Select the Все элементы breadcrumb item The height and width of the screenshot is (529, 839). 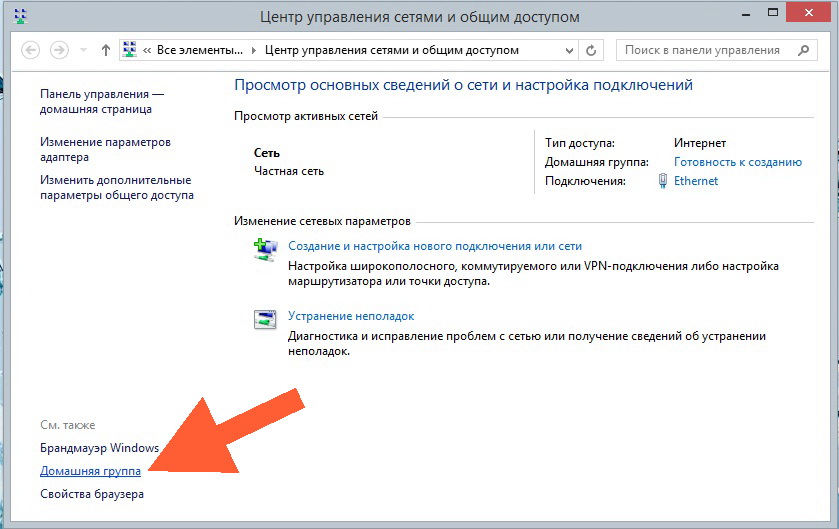point(198,50)
